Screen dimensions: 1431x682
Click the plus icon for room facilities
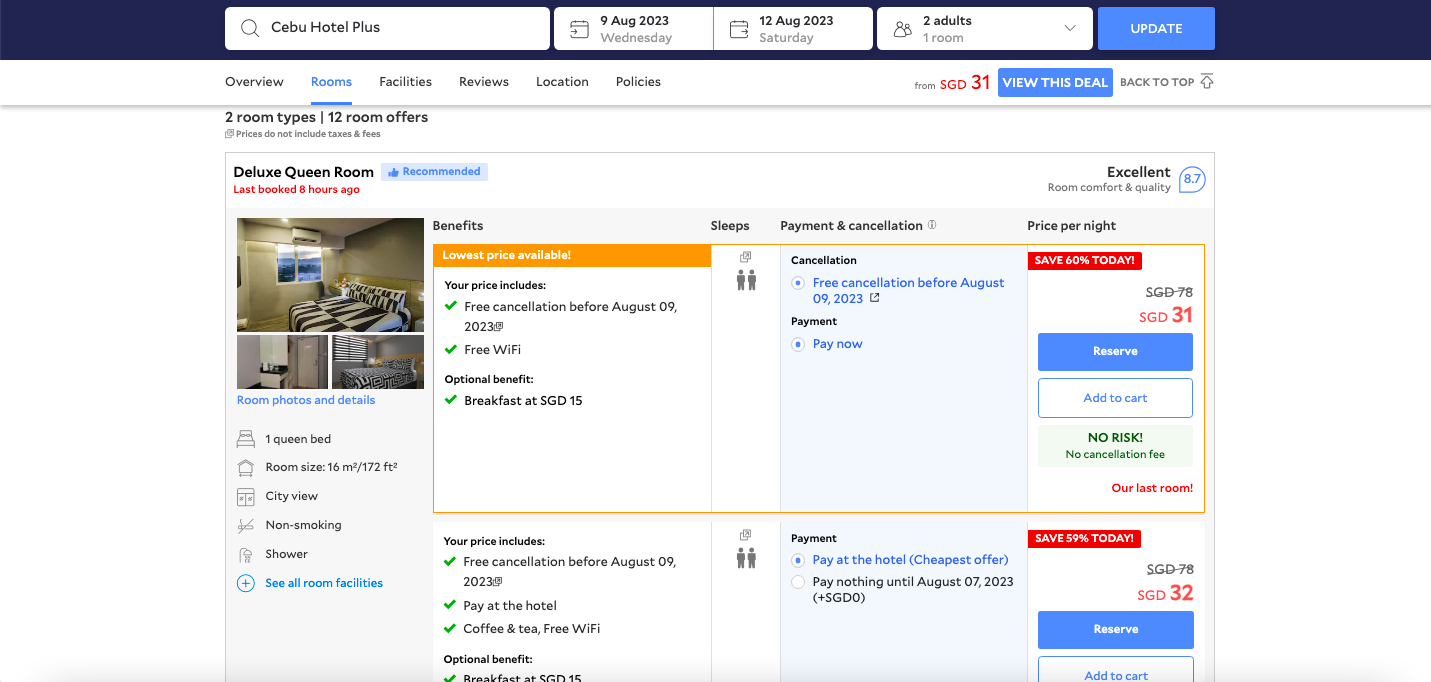(246, 583)
